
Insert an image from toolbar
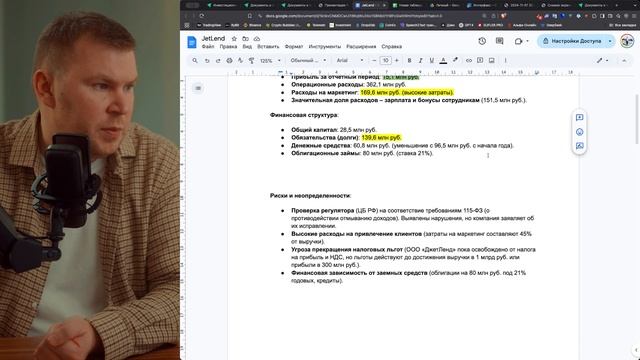(492, 60)
